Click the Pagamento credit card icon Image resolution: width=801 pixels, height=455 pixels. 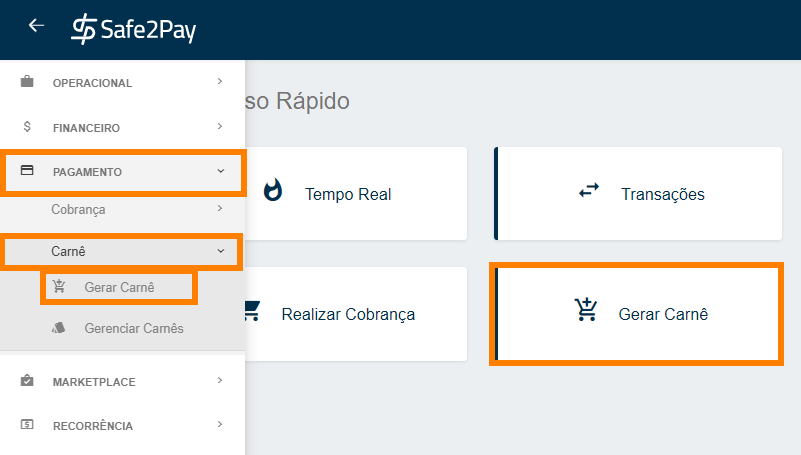[x=27, y=171]
